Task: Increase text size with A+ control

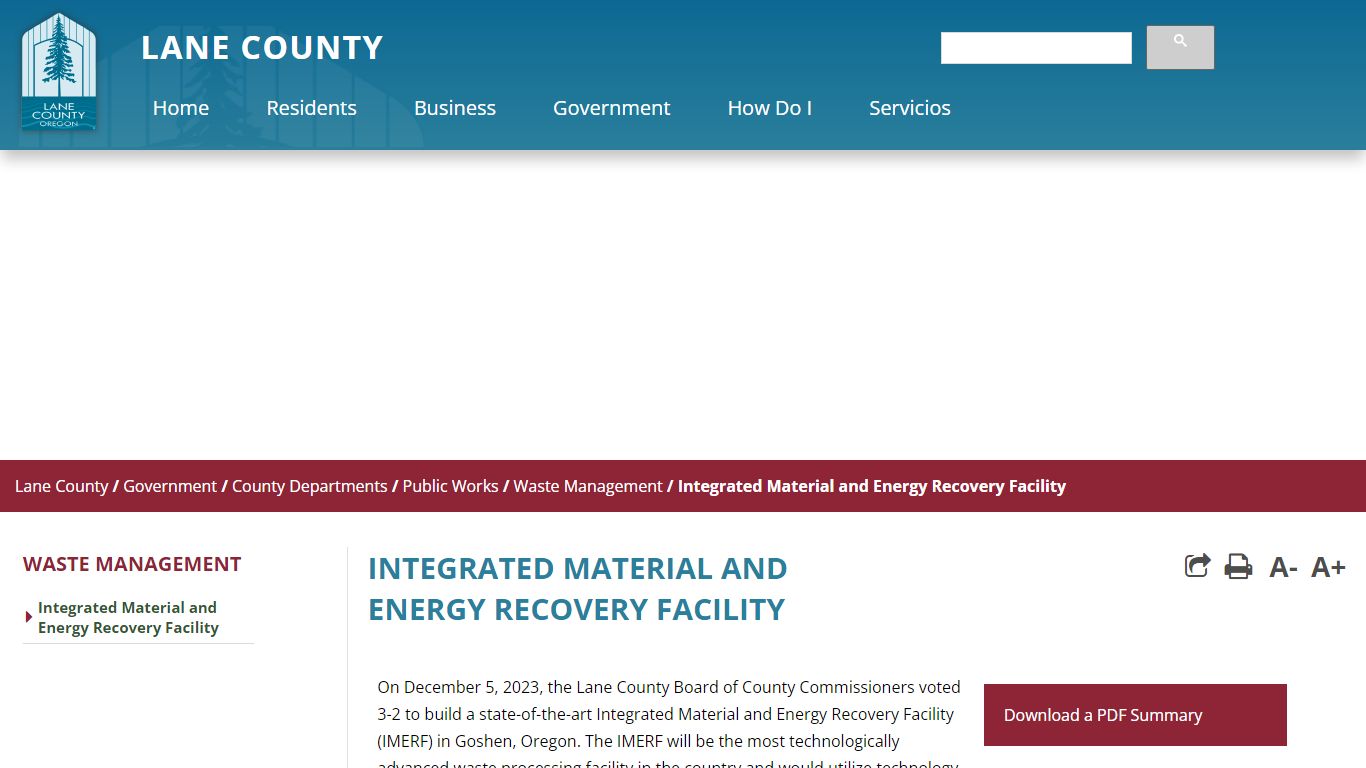Action: click(x=1328, y=567)
